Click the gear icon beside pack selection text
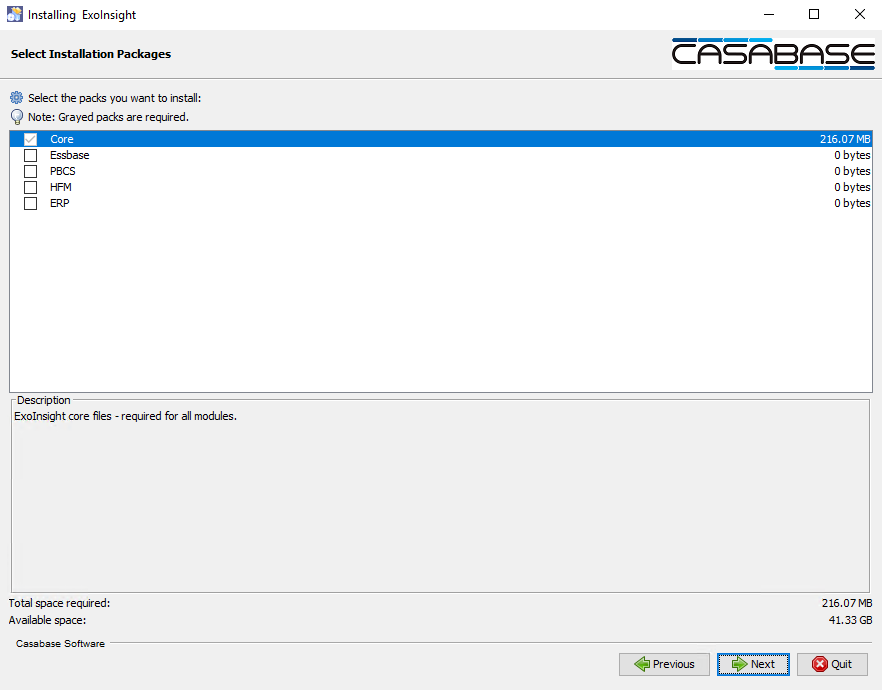This screenshot has width=882, height=690. tap(17, 98)
